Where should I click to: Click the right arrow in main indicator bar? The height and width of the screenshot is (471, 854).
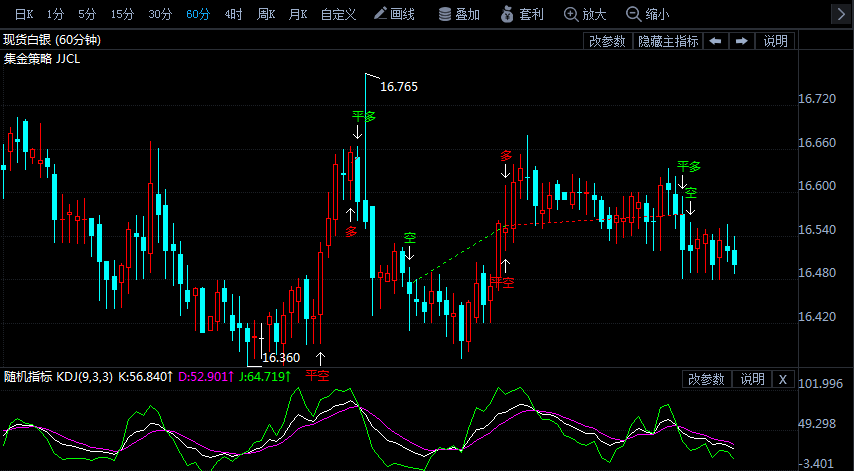tap(741, 41)
